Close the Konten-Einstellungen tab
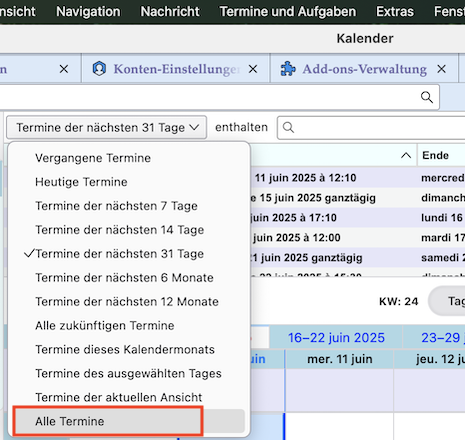Viewport: 465px width, 440px height. [x=253, y=69]
